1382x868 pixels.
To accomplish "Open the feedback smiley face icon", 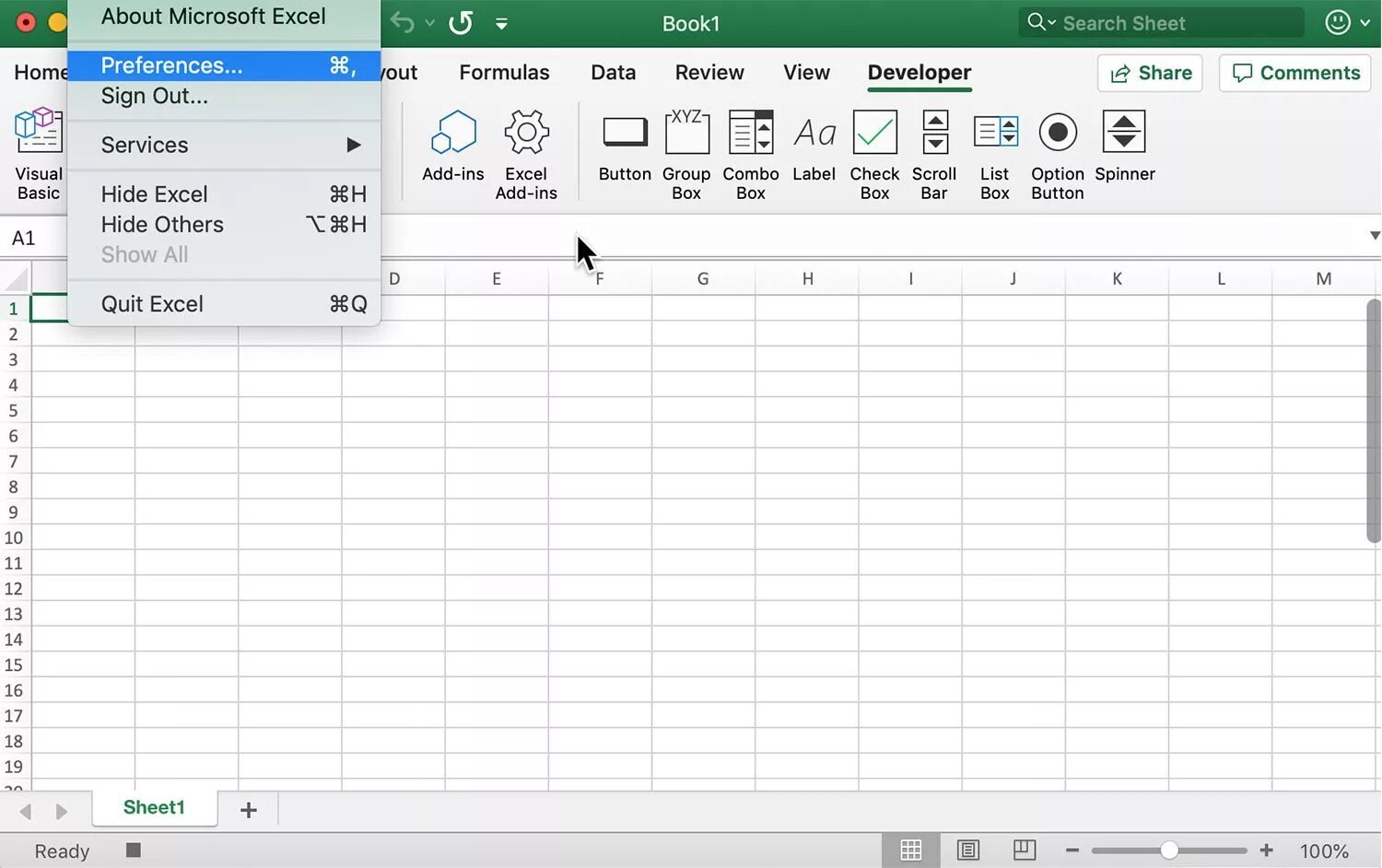I will pyautogui.click(x=1338, y=22).
